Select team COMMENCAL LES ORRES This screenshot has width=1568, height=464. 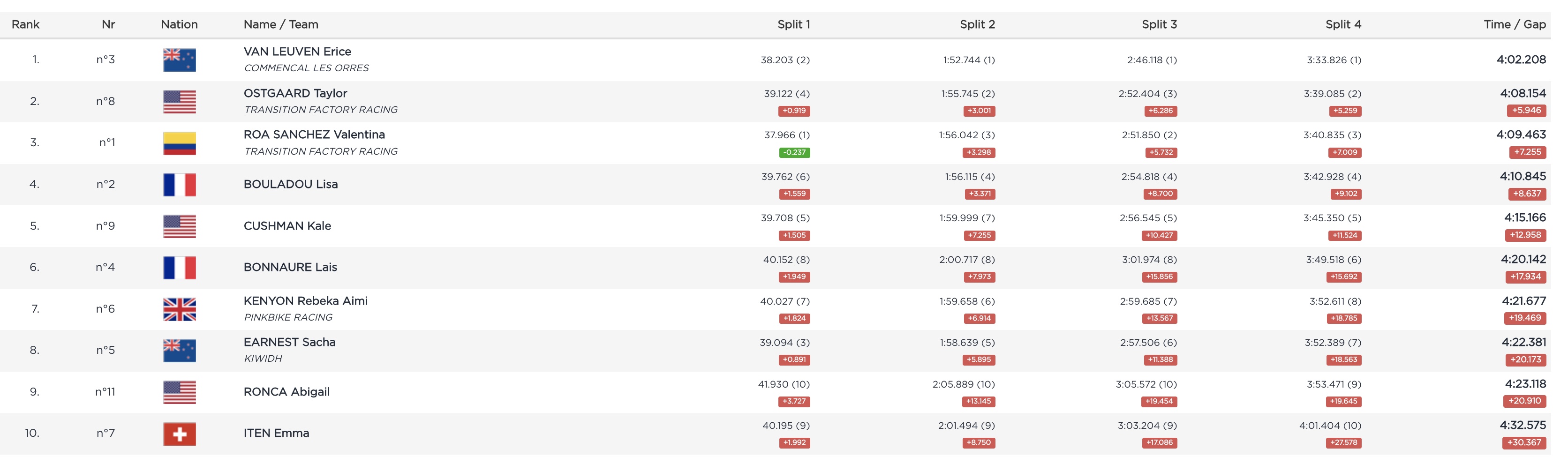(306, 68)
